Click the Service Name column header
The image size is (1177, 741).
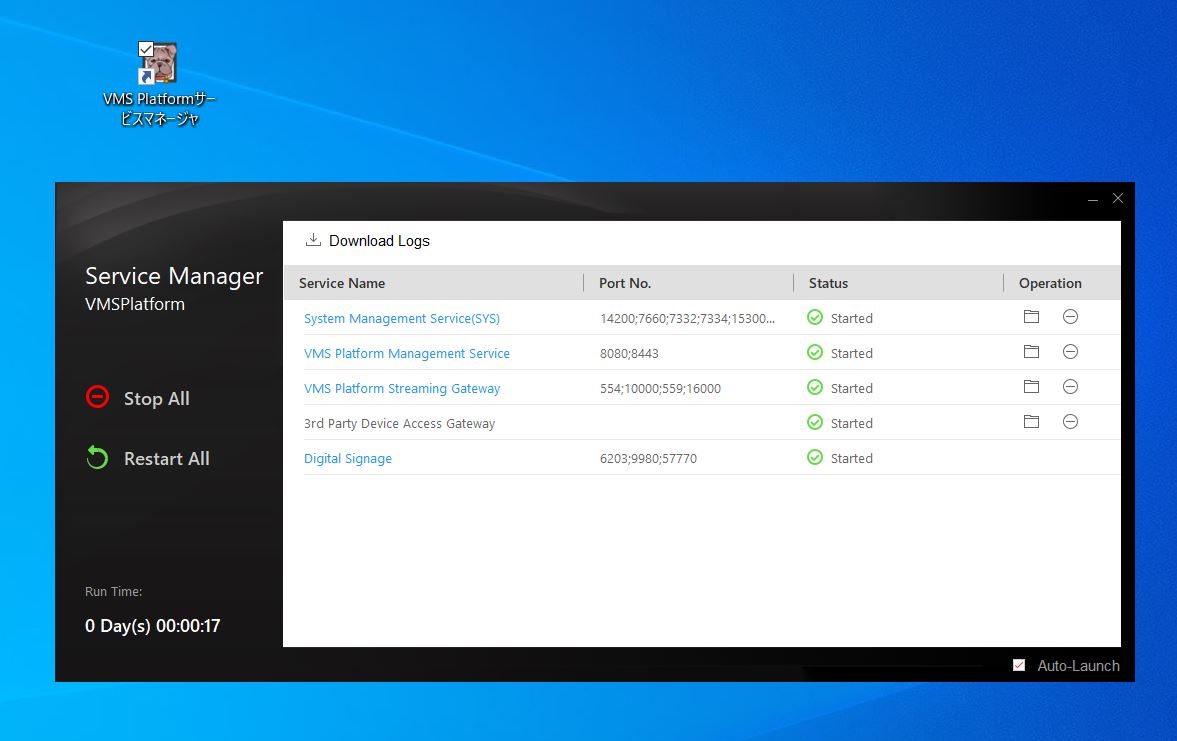point(342,283)
